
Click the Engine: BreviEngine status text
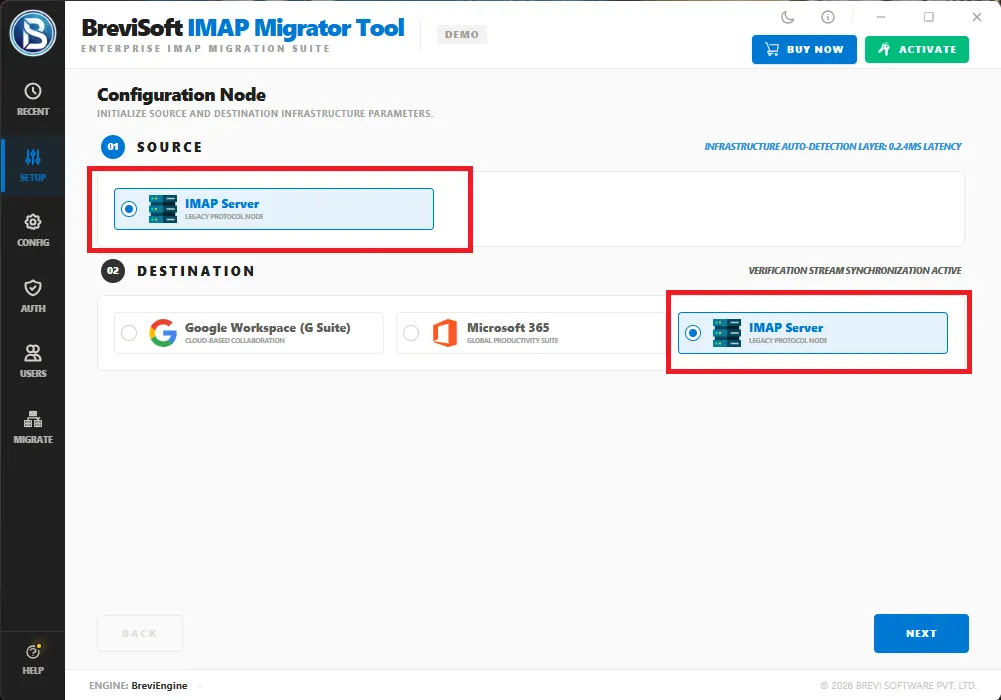click(138, 685)
